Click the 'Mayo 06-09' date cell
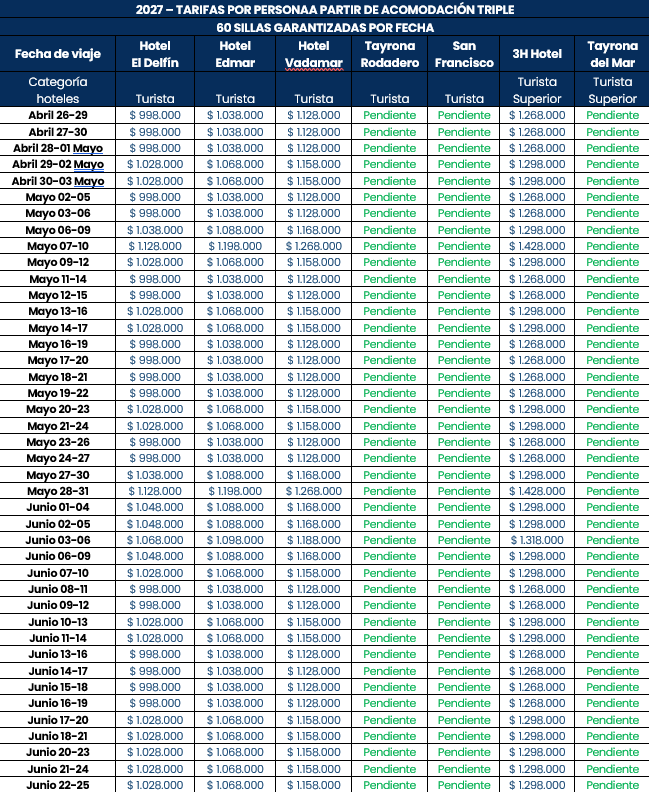649x792 pixels. [x=58, y=230]
